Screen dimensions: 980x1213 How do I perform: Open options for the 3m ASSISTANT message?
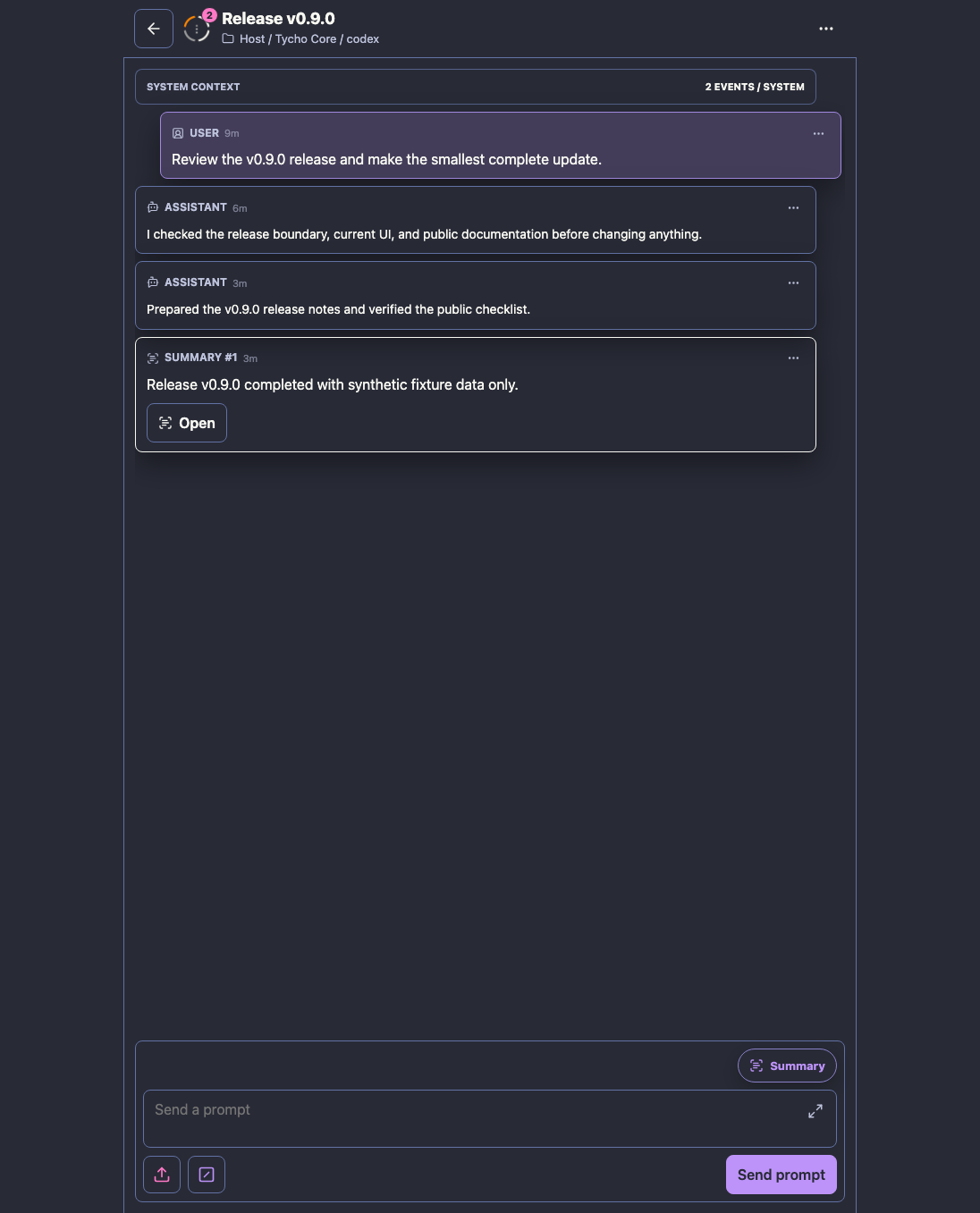coord(793,282)
